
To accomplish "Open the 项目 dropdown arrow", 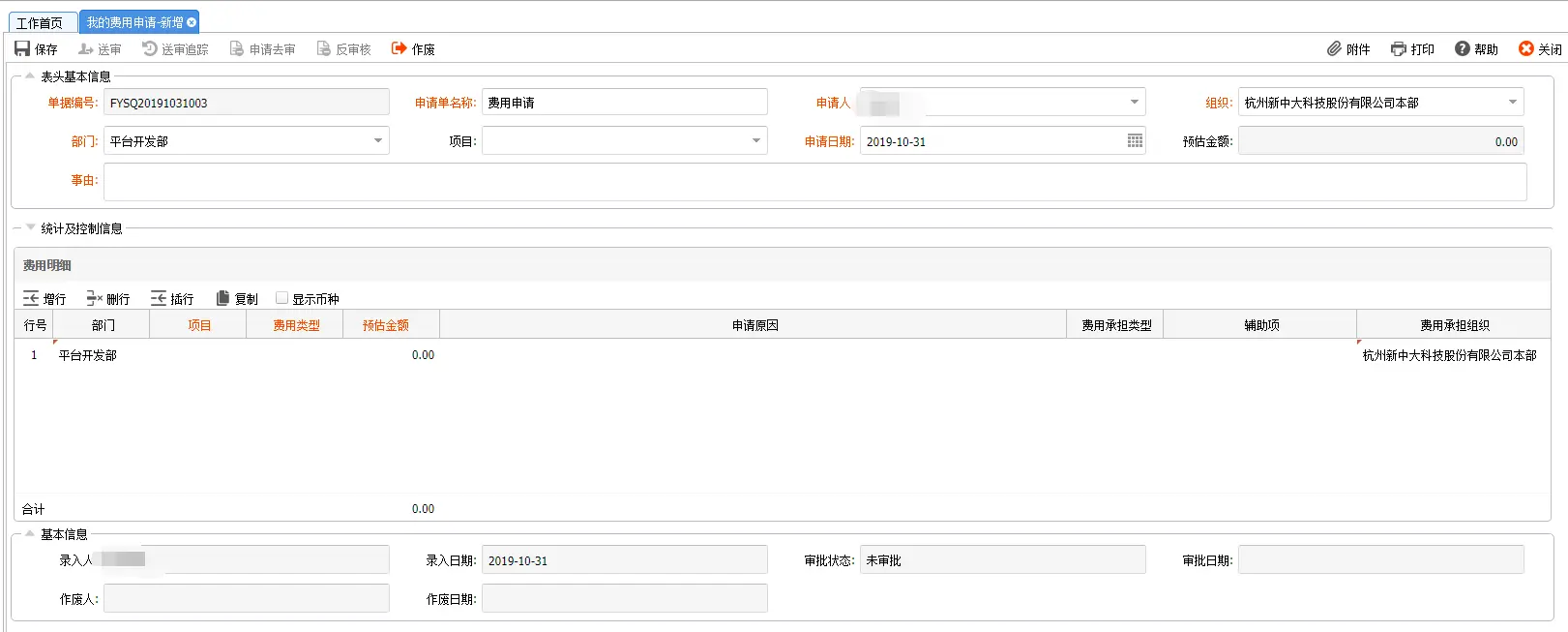I will [x=756, y=140].
